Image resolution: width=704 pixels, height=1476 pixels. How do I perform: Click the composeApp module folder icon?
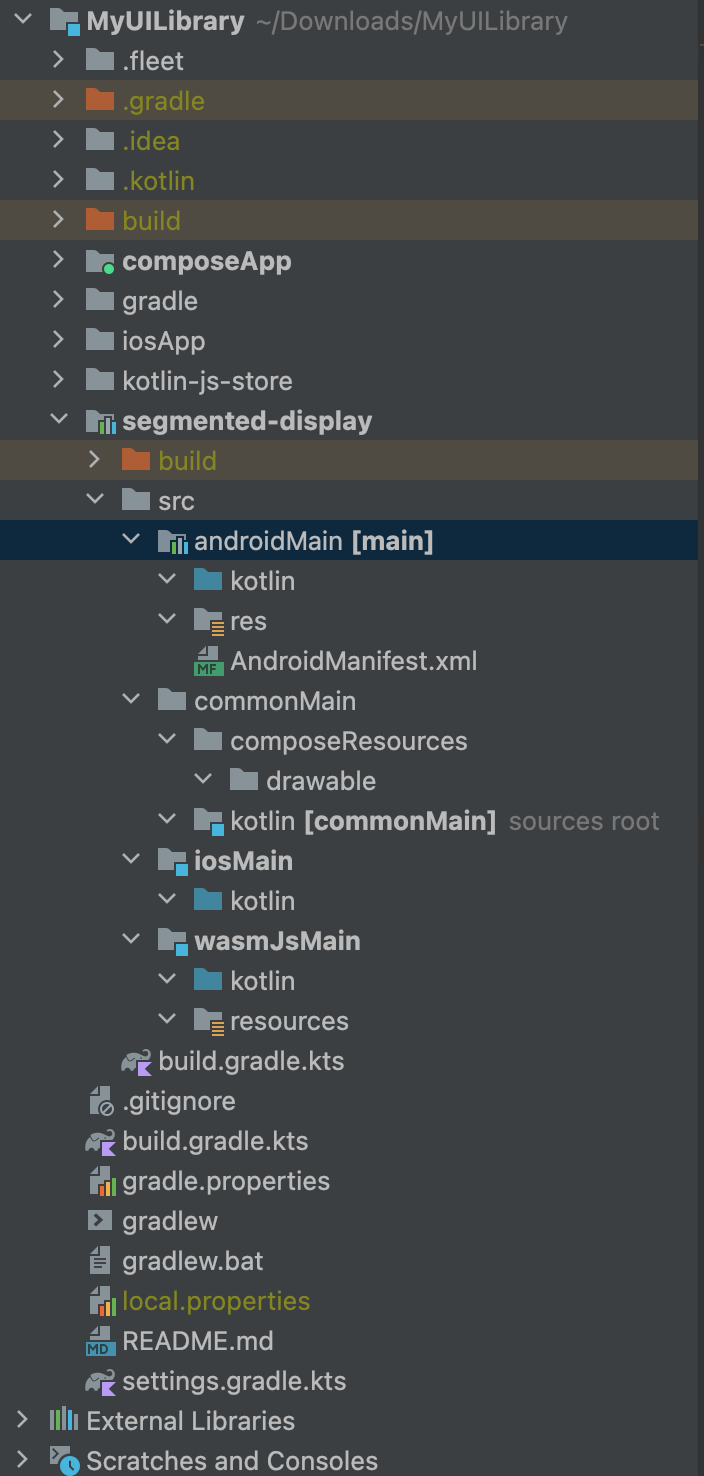[x=100, y=261]
